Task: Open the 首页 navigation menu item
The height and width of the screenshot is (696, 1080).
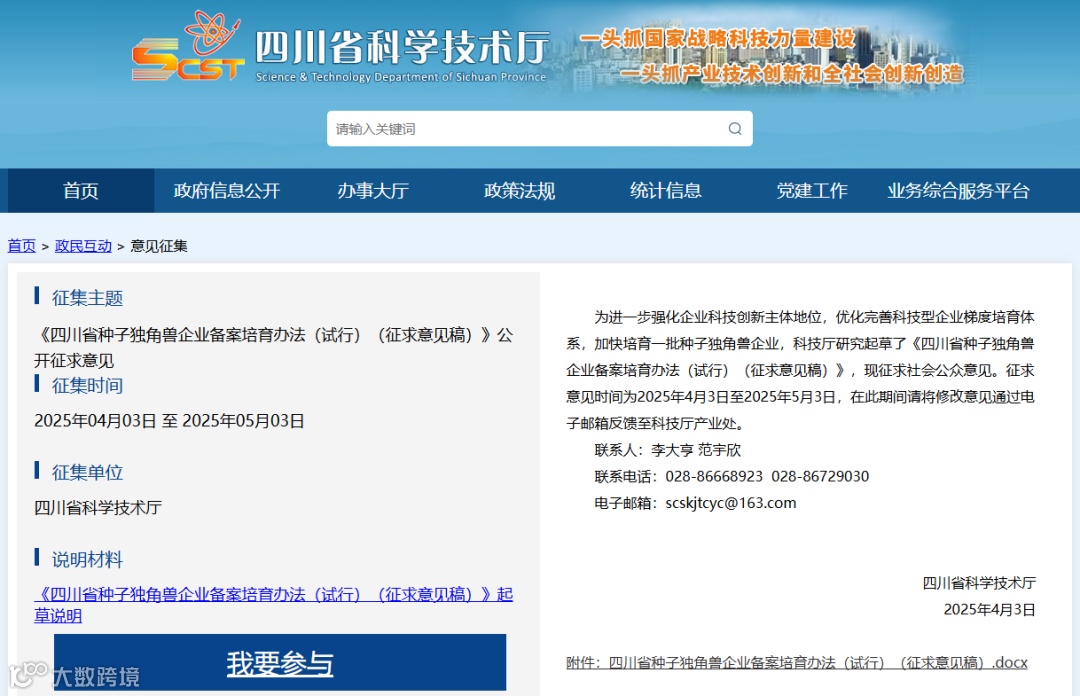Action: 79,191
